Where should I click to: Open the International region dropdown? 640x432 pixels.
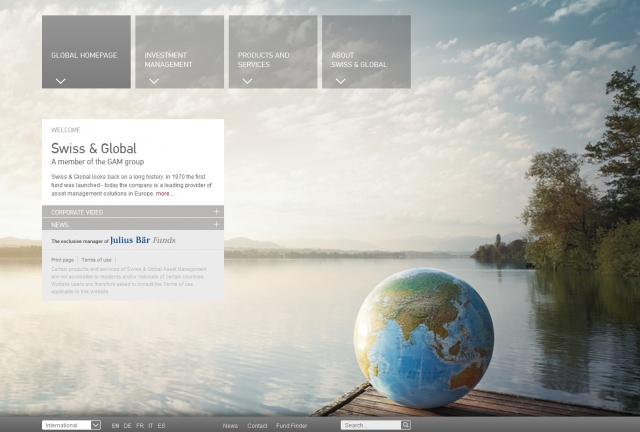coord(71,425)
